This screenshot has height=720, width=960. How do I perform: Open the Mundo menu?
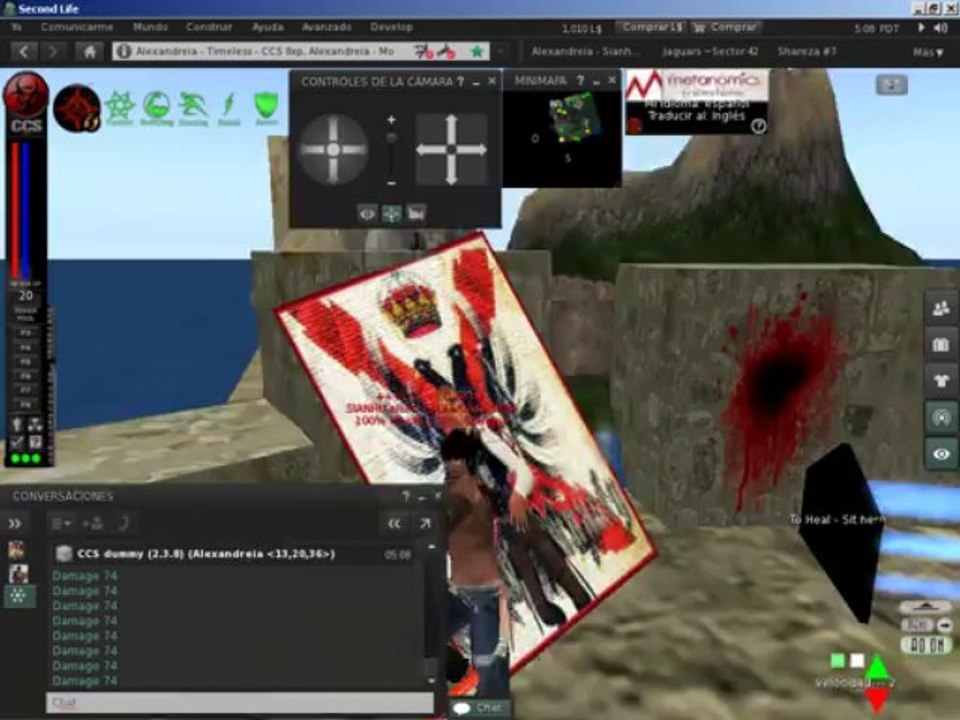coord(150,28)
